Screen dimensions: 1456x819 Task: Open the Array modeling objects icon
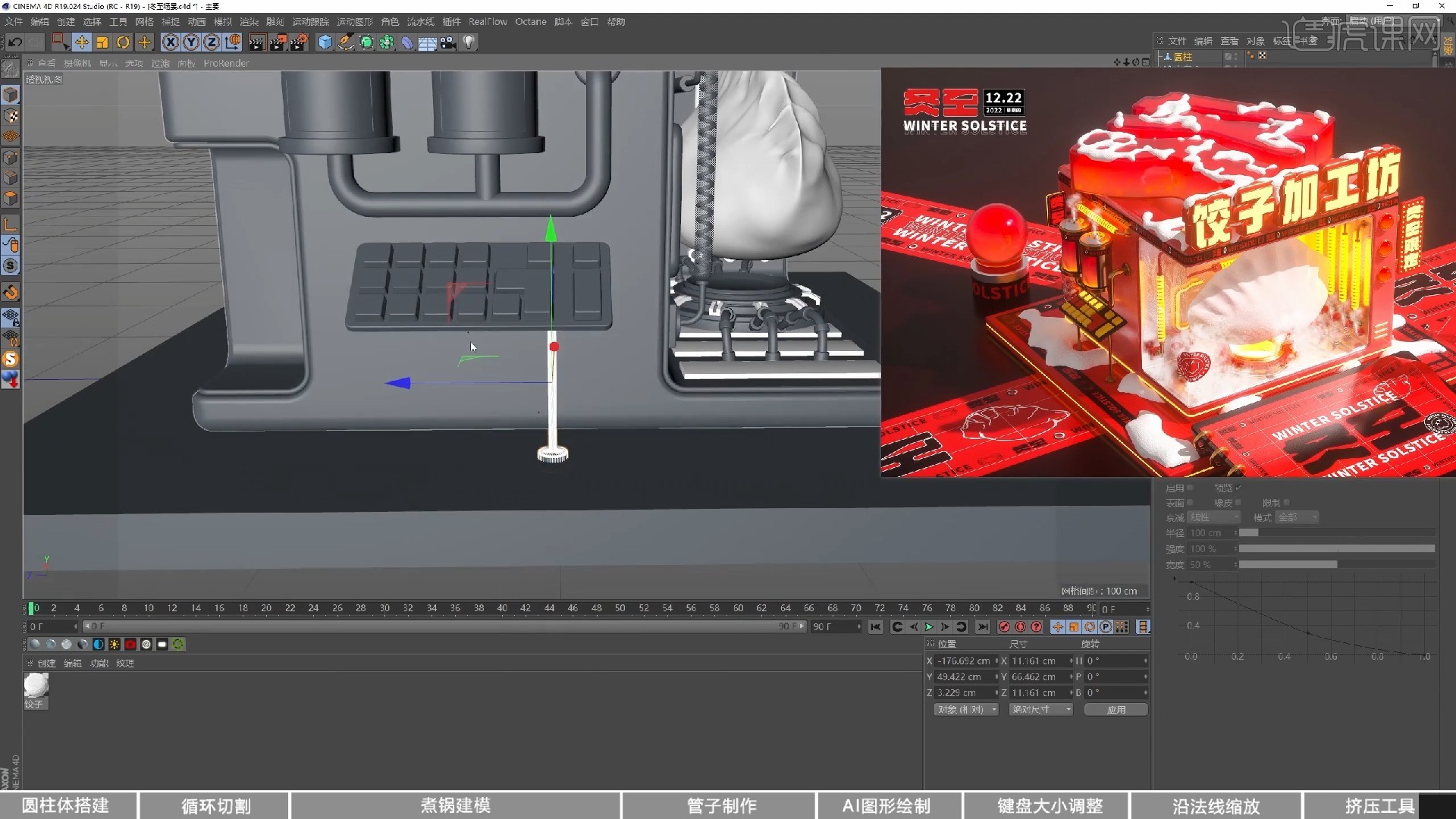coord(387,42)
